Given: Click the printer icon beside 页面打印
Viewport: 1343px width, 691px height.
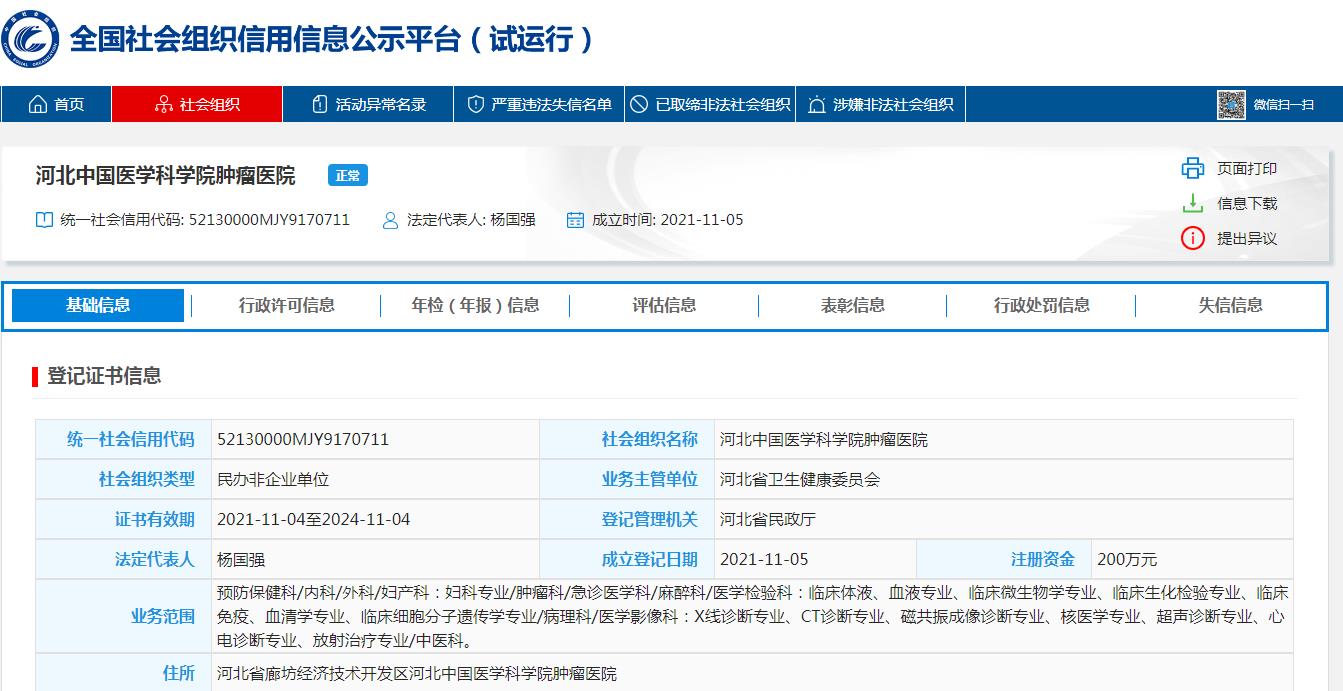Looking at the screenshot, I should [x=1193, y=168].
